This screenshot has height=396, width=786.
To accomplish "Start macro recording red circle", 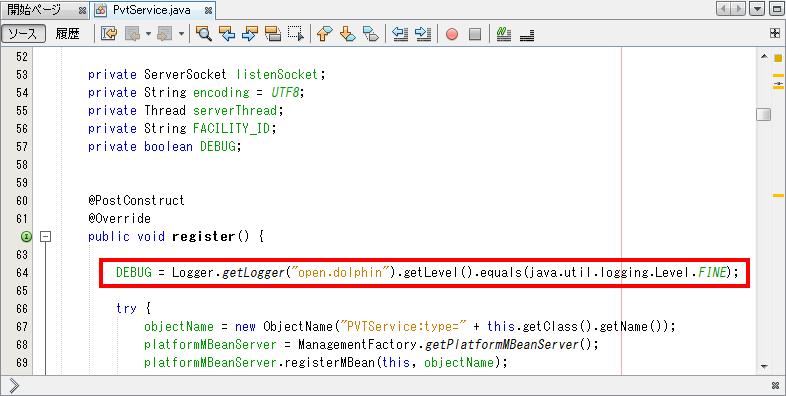I will point(452,34).
